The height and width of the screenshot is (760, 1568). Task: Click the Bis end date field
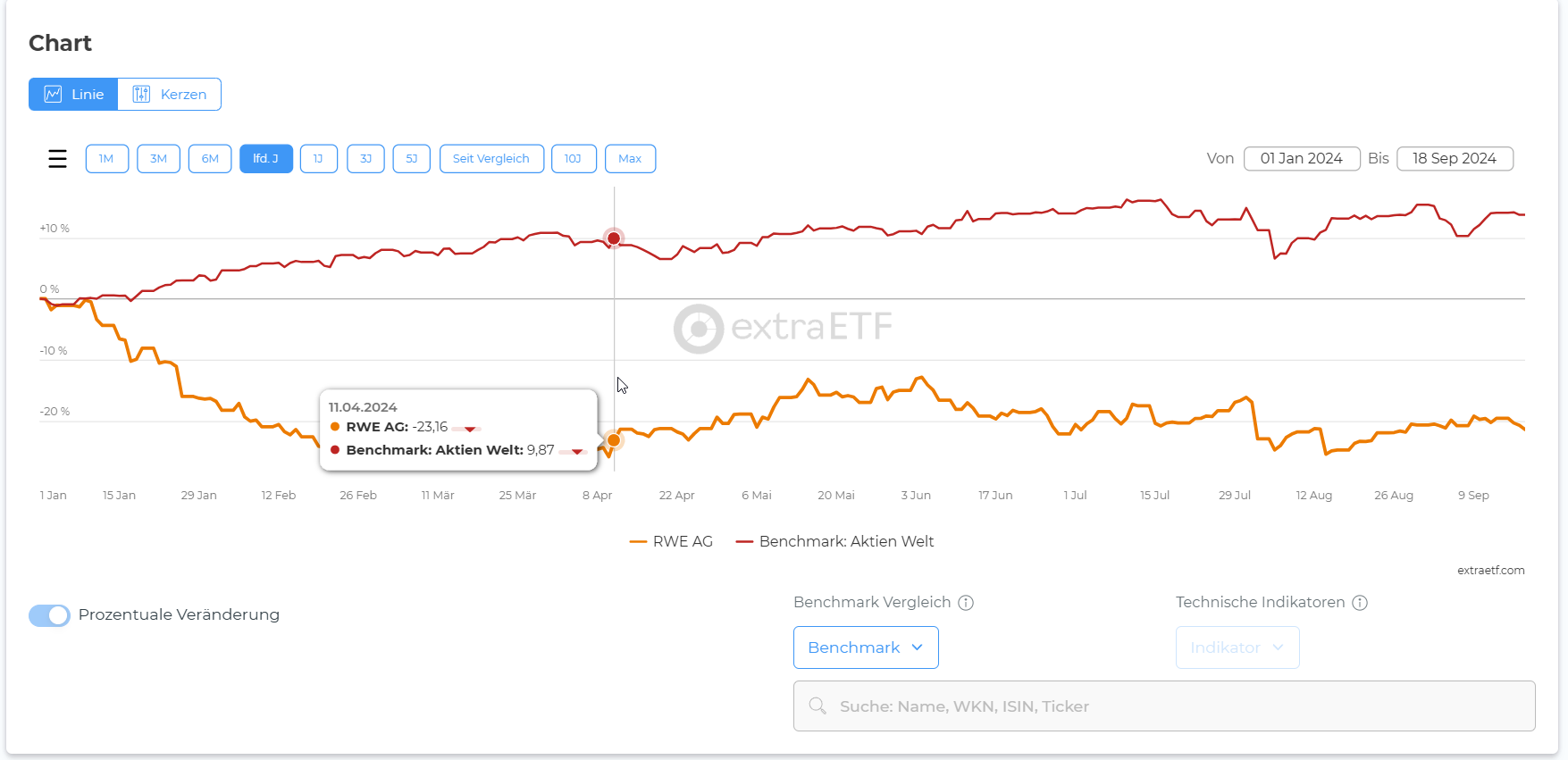1455,159
